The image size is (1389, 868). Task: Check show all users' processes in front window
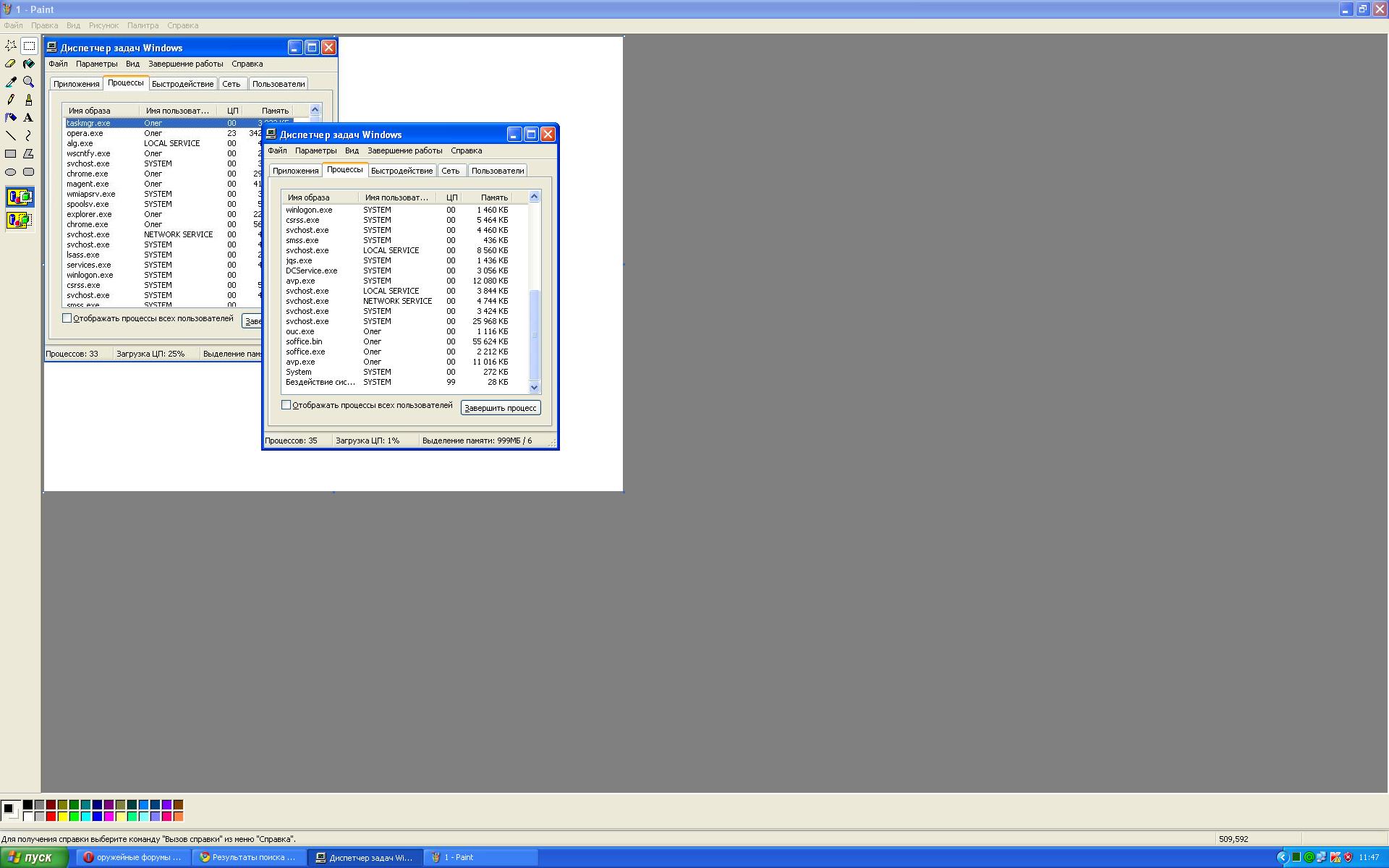point(286,405)
